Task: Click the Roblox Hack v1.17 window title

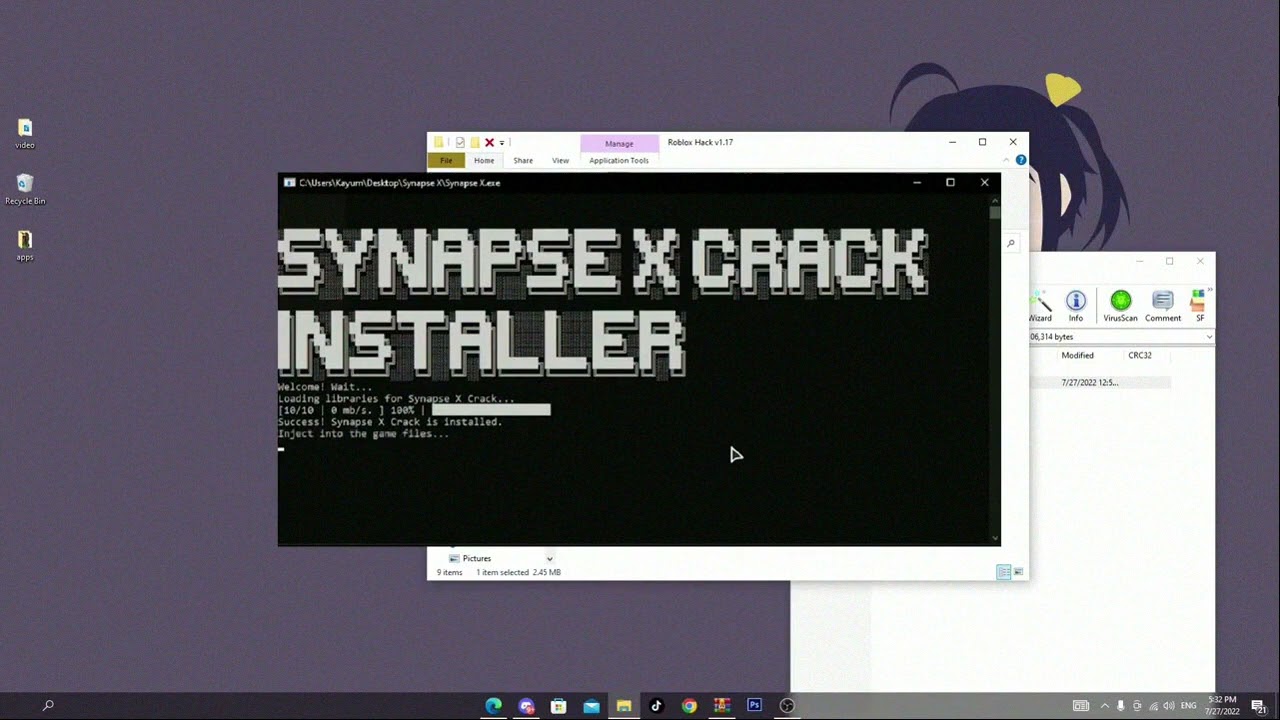Action: (x=700, y=142)
